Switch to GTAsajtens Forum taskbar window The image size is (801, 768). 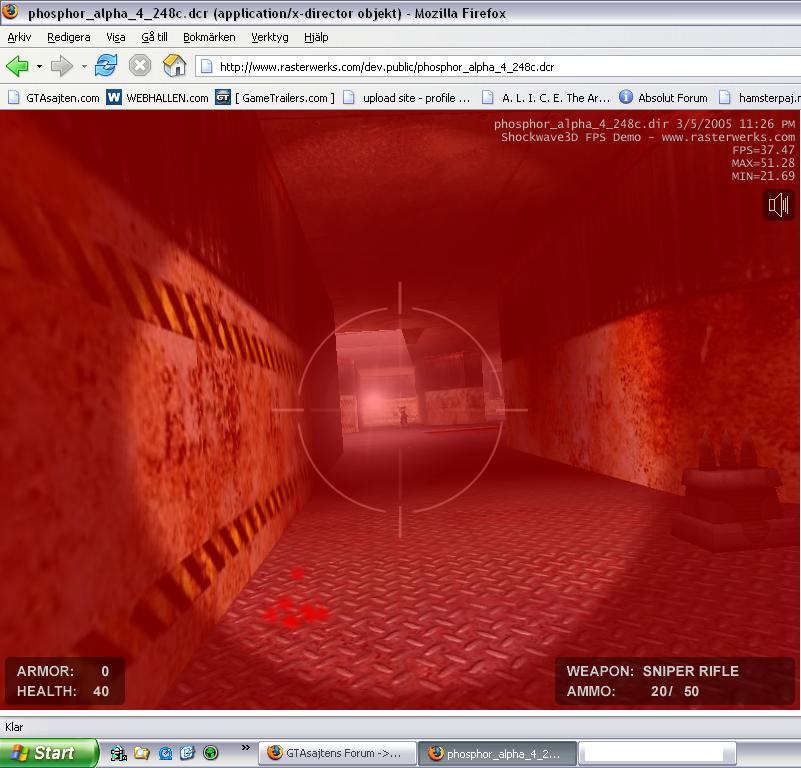[x=337, y=753]
